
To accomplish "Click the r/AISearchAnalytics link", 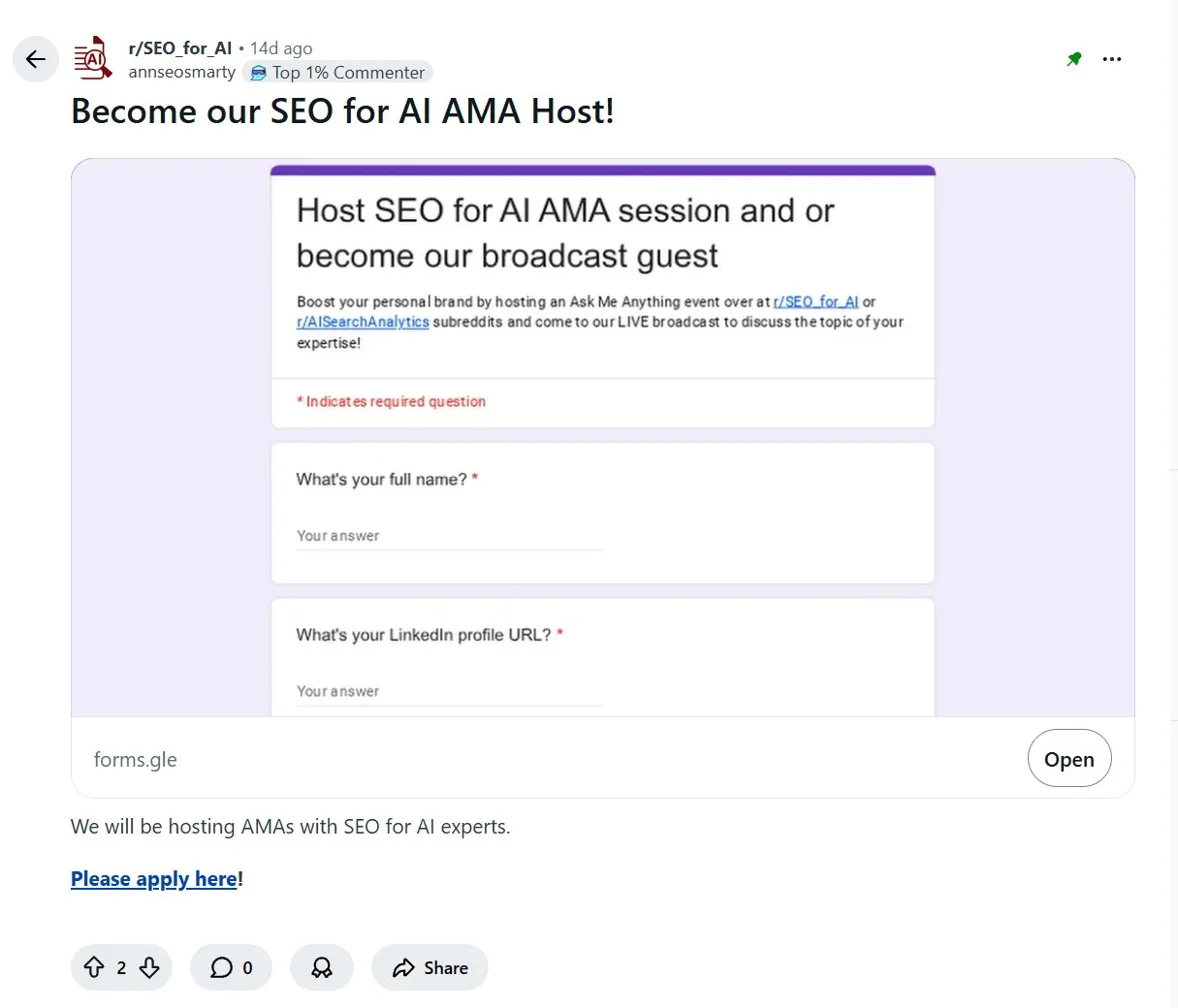I will coord(361,322).
